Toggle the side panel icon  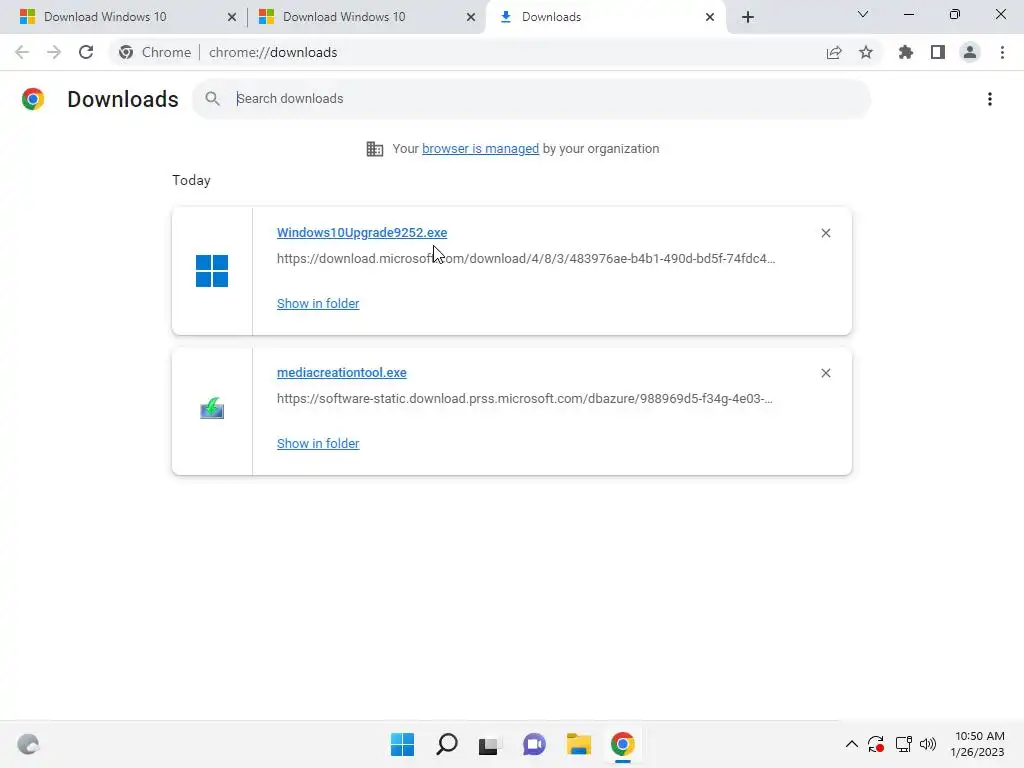coord(938,52)
